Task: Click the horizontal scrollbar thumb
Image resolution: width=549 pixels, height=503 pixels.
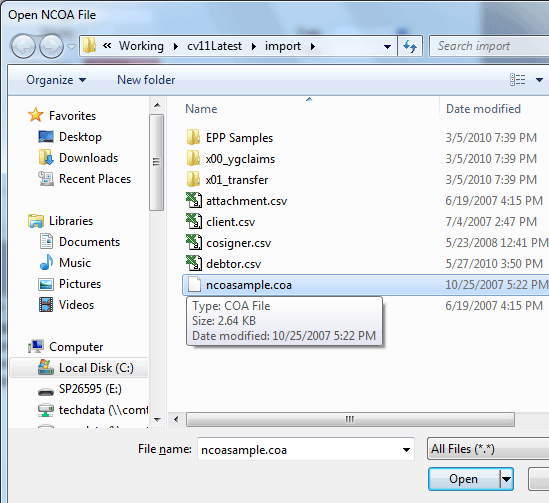Action: [x=350, y=419]
